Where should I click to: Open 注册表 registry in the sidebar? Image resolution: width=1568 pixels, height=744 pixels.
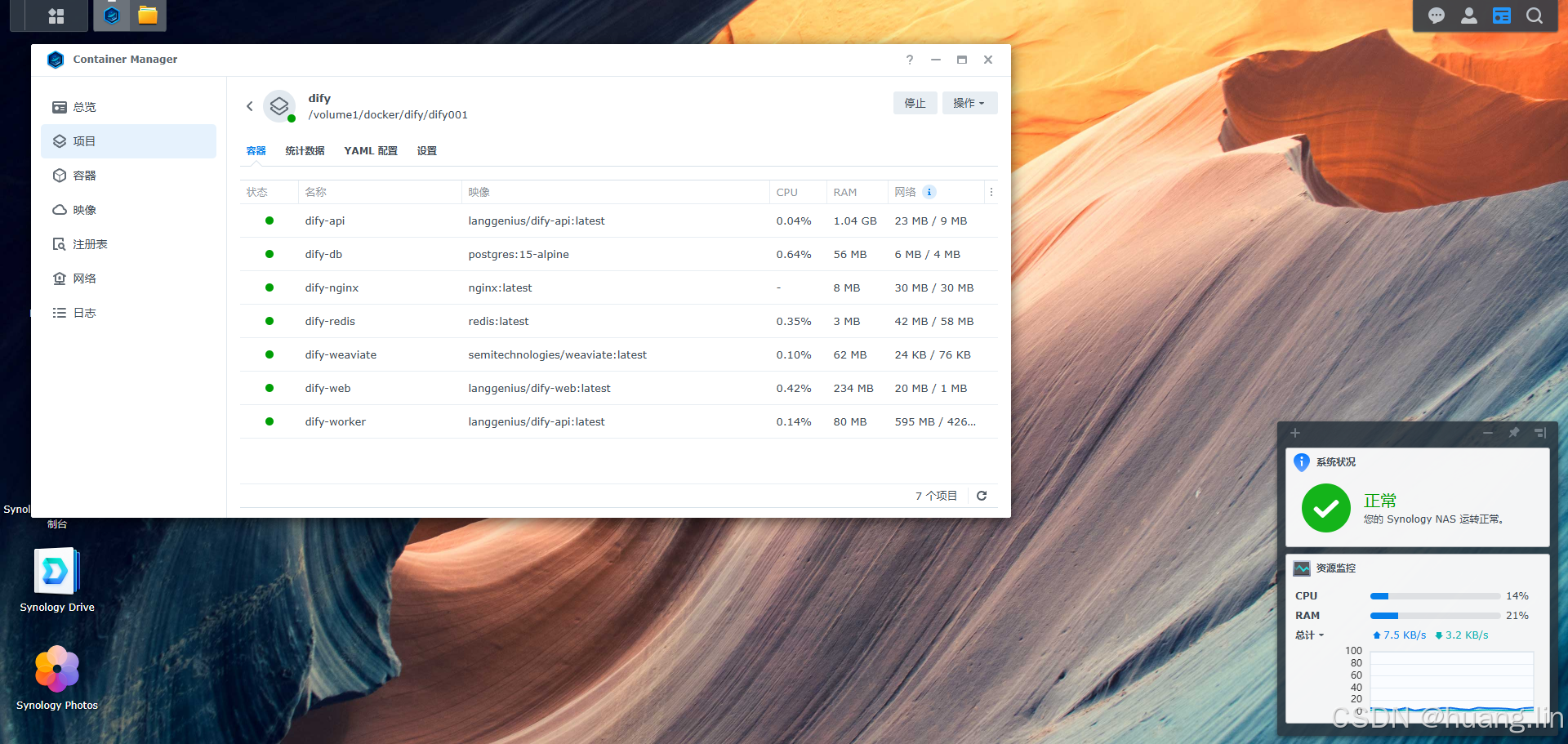click(128, 244)
